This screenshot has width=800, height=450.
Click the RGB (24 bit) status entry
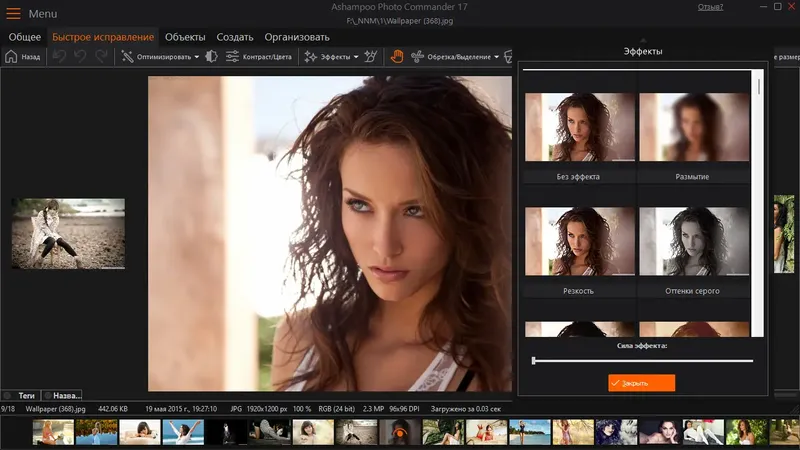pos(336,409)
